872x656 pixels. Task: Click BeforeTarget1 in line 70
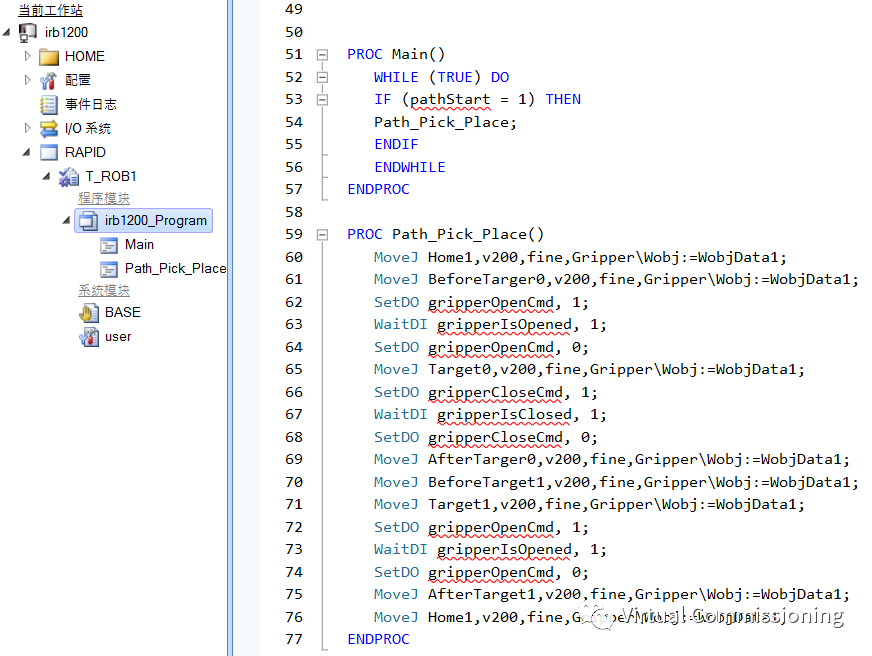486,482
